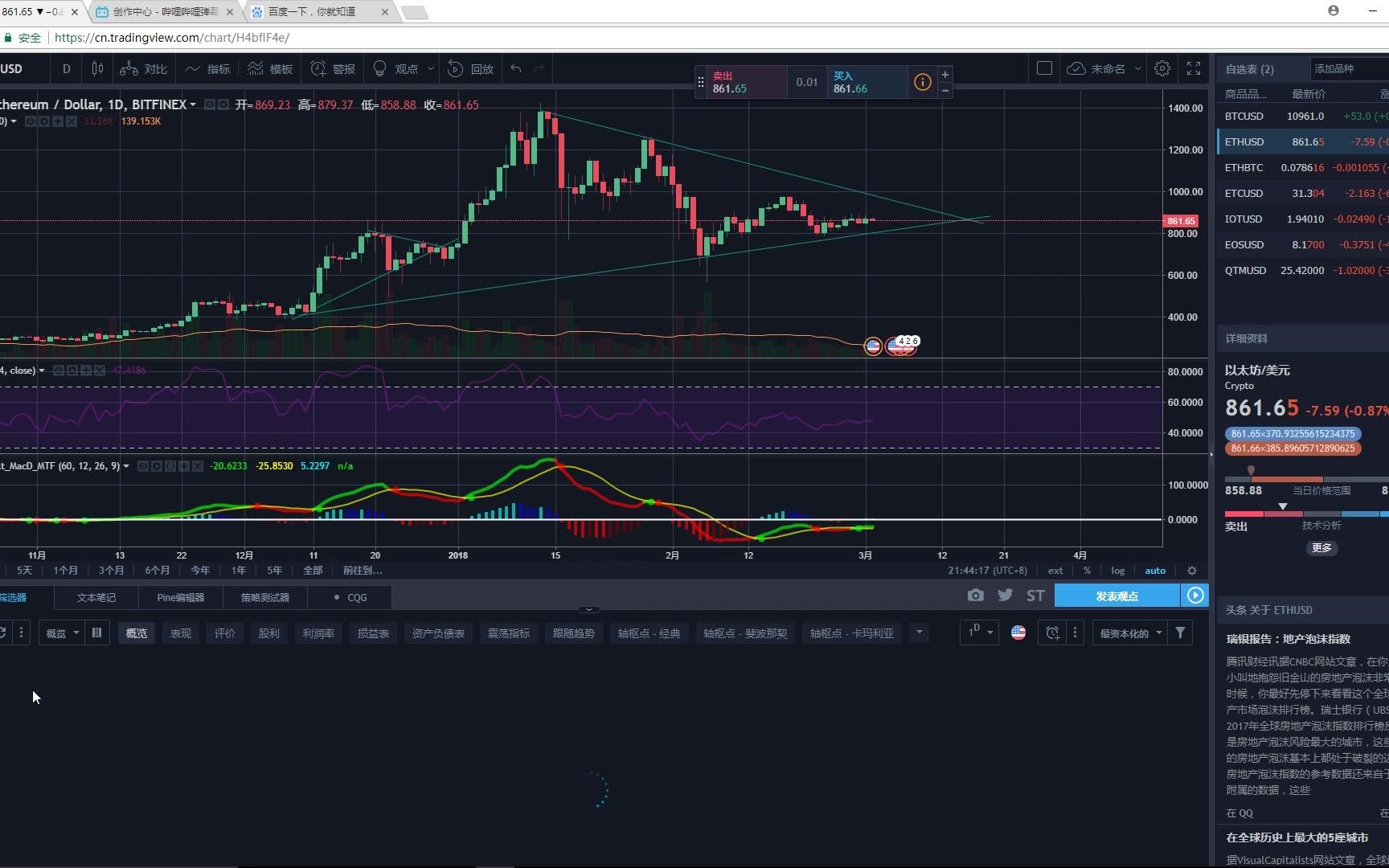This screenshot has width=1389, height=868.
Task: Open the 瑞银报告：地产泡沫指数 headline
Action: (x=1289, y=639)
